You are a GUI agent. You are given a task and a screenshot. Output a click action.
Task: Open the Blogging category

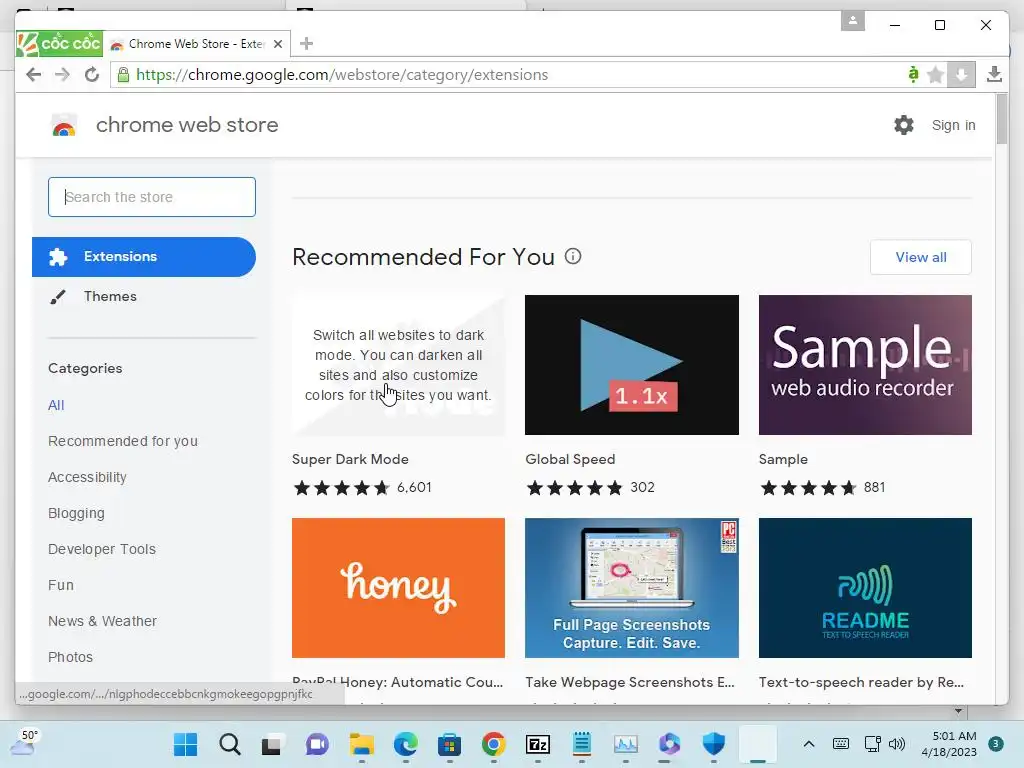[x=76, y=513]
